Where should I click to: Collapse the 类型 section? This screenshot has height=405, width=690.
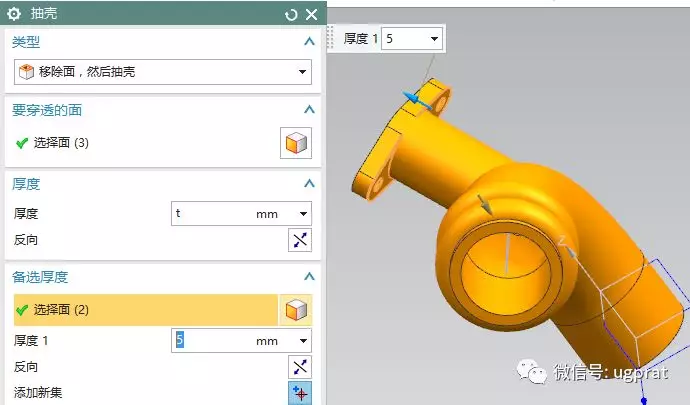(x=309, y=42)
